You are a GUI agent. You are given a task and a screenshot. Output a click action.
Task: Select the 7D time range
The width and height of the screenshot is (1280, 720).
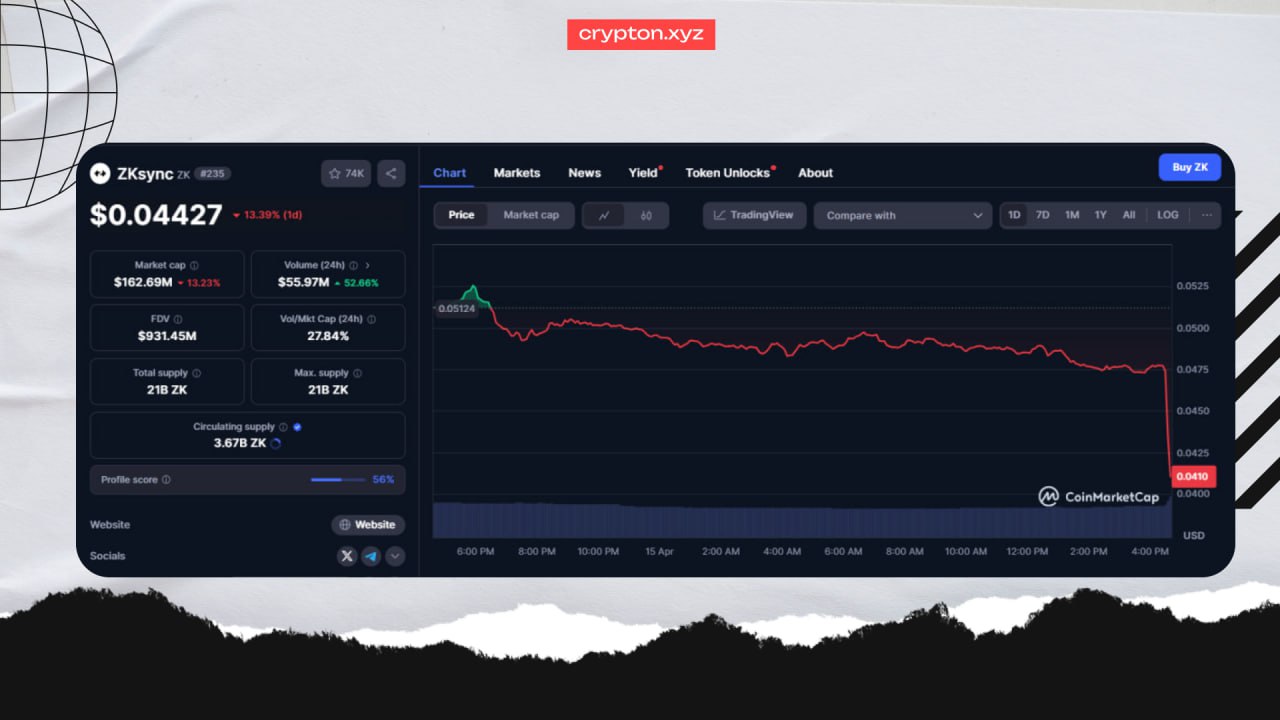tap(1042, 215)
